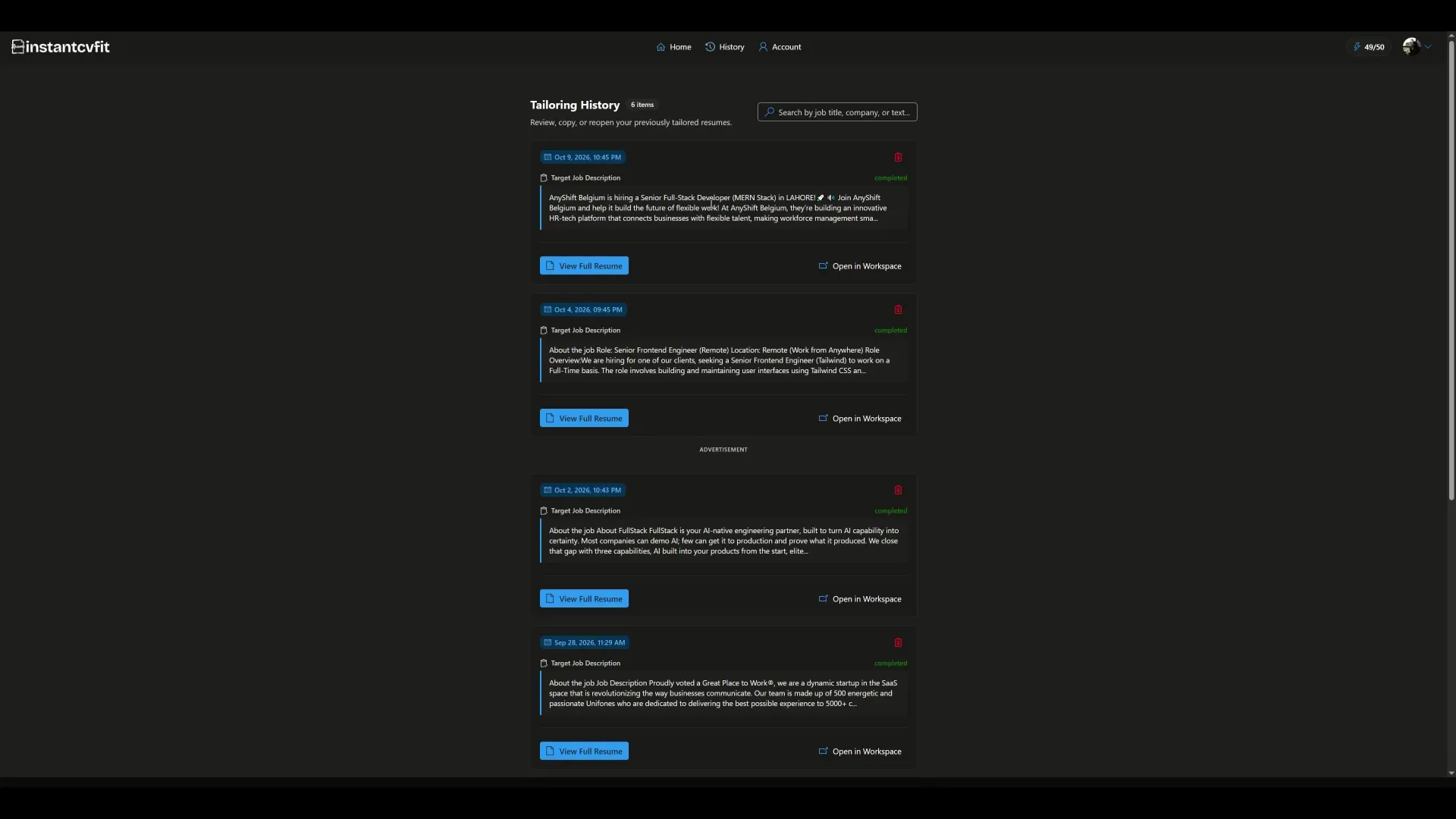Open the Account nav item

click(780, 47)
